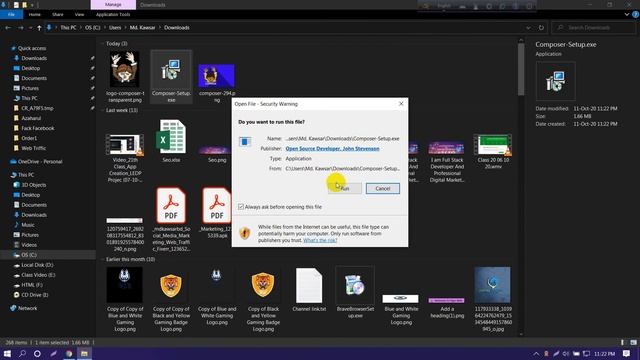
Task: Open Local Disk (D:)
Action: (37, 265)
